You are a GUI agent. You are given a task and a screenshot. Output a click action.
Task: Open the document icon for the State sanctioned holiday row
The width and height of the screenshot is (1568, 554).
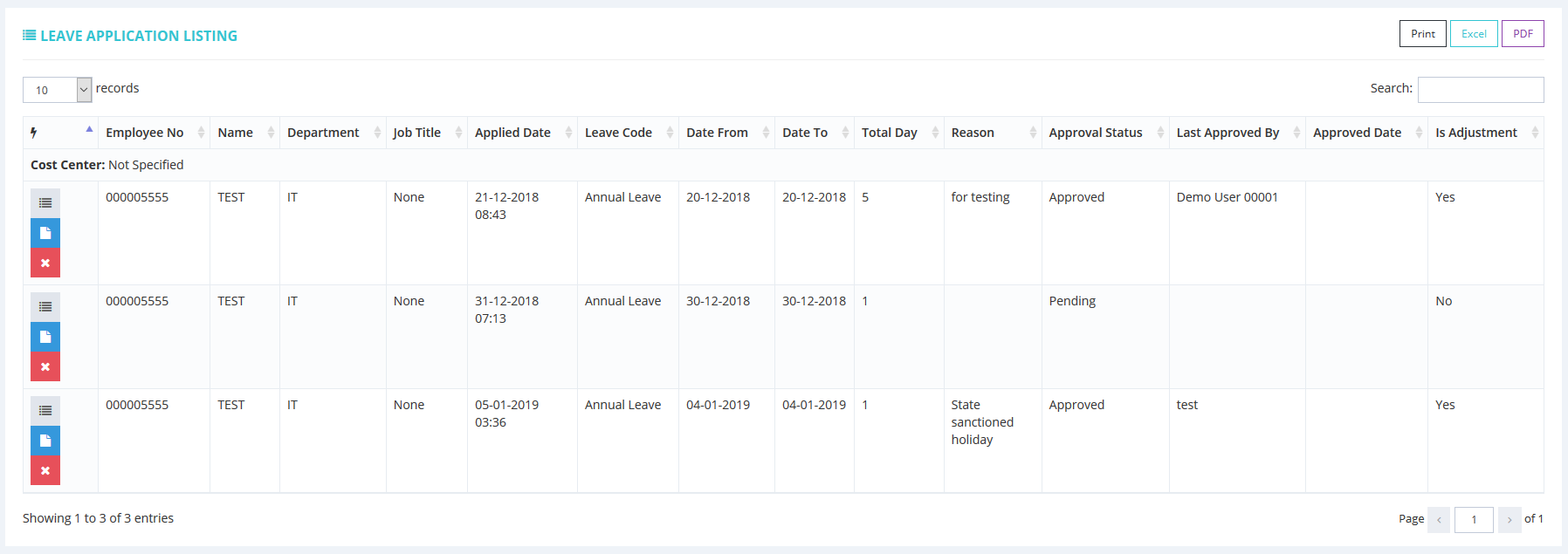[x=45, y=441]
